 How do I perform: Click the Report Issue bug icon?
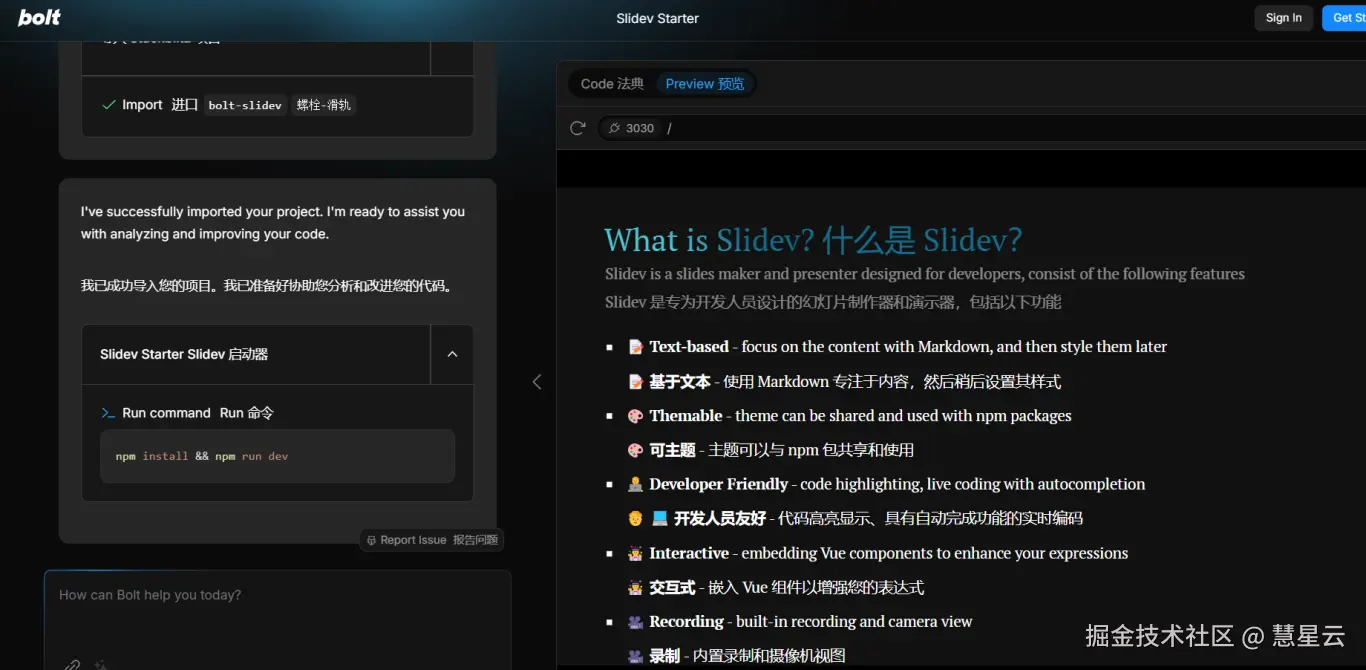(371, 540)
